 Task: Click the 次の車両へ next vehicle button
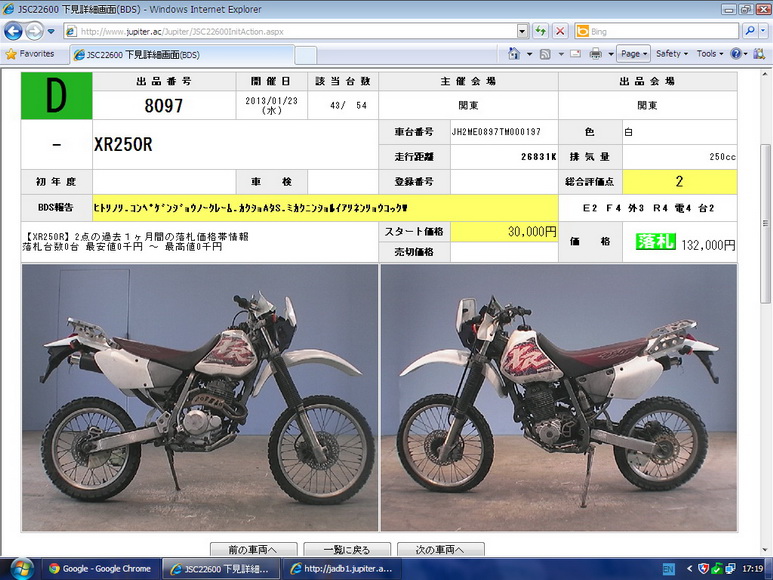441,549
